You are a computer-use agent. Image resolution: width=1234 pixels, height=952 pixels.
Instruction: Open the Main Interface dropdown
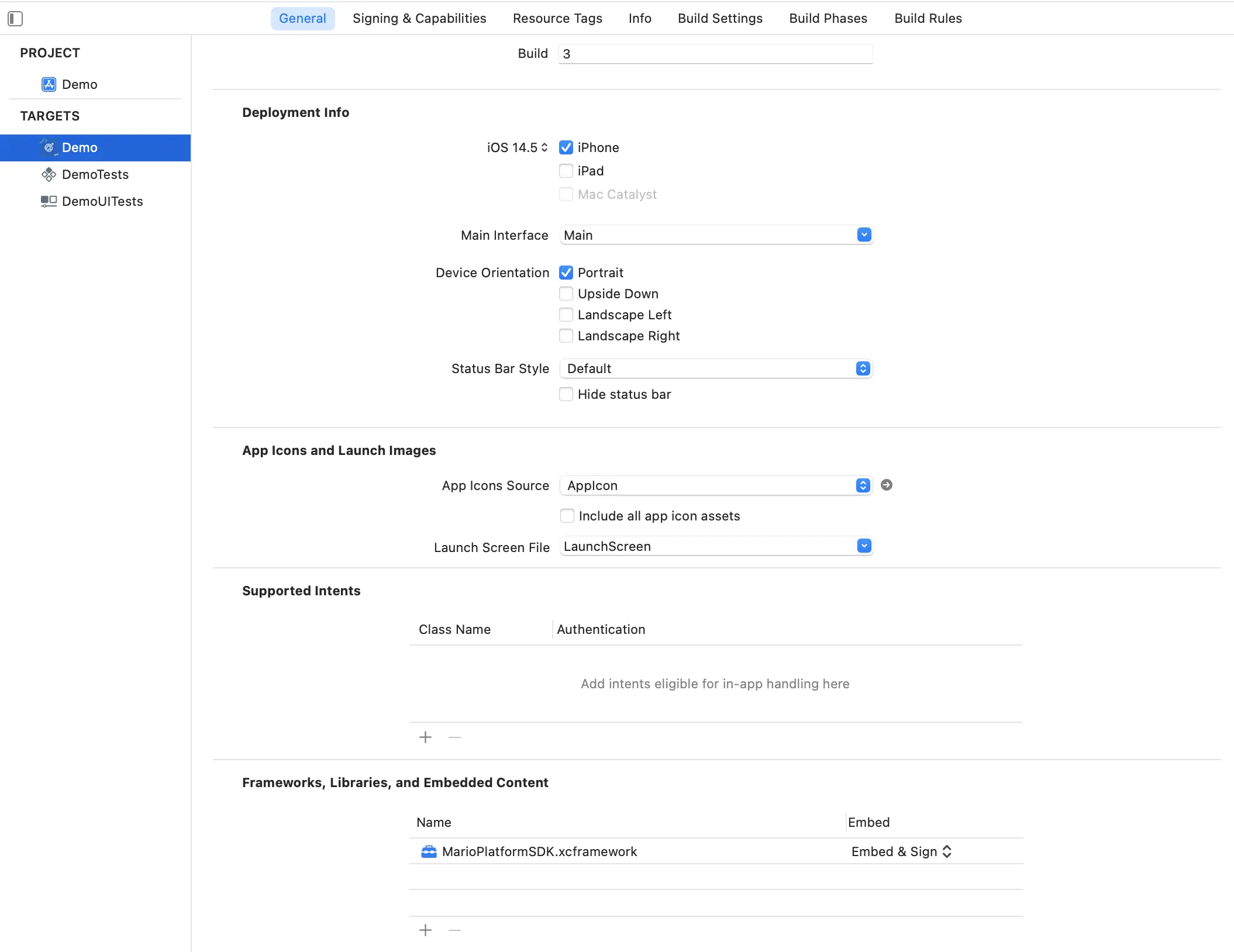click(863, 235)
